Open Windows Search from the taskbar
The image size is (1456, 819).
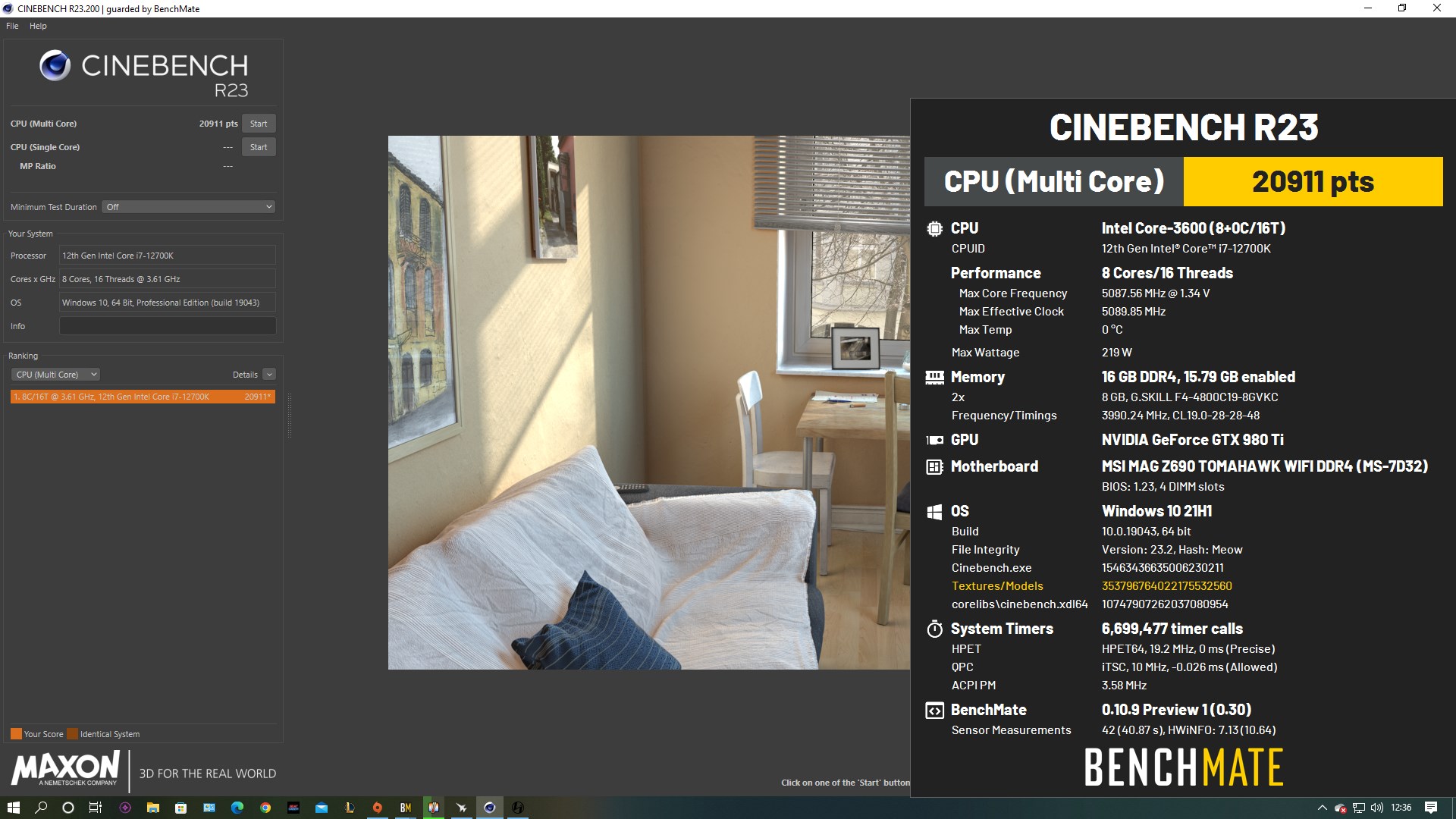(41, 808)
